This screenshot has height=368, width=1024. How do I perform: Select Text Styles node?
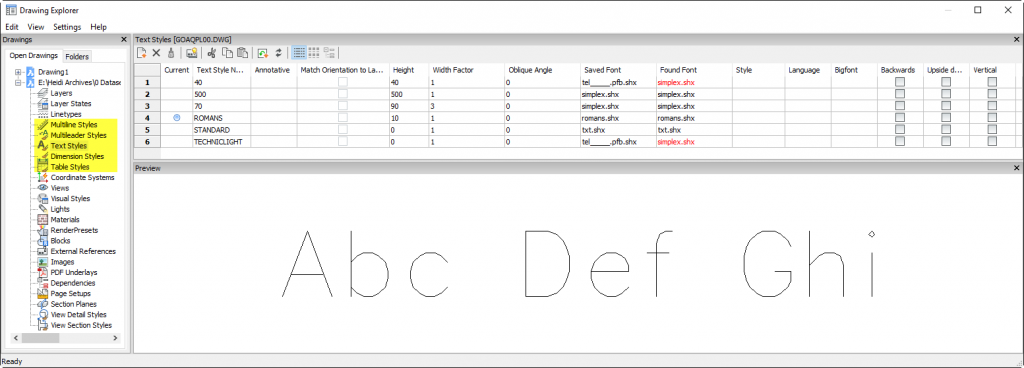point(69,146)
